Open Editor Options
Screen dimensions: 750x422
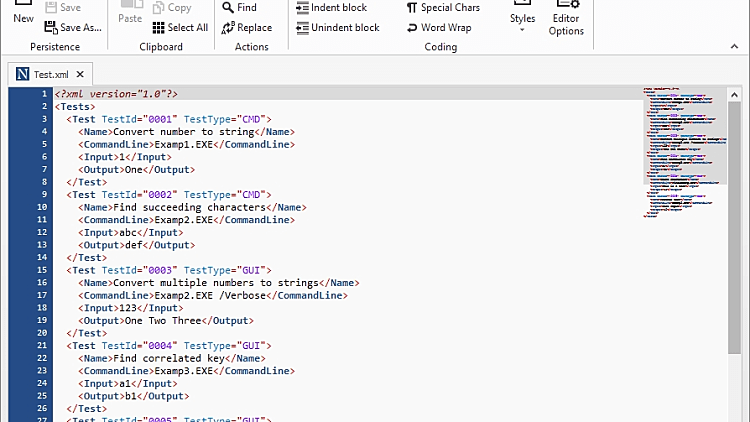566,20
